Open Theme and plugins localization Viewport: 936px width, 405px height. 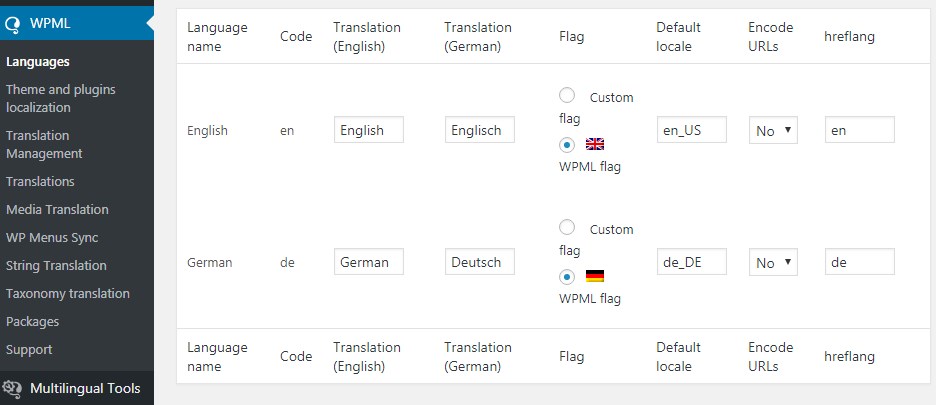[x=61, y=99]
